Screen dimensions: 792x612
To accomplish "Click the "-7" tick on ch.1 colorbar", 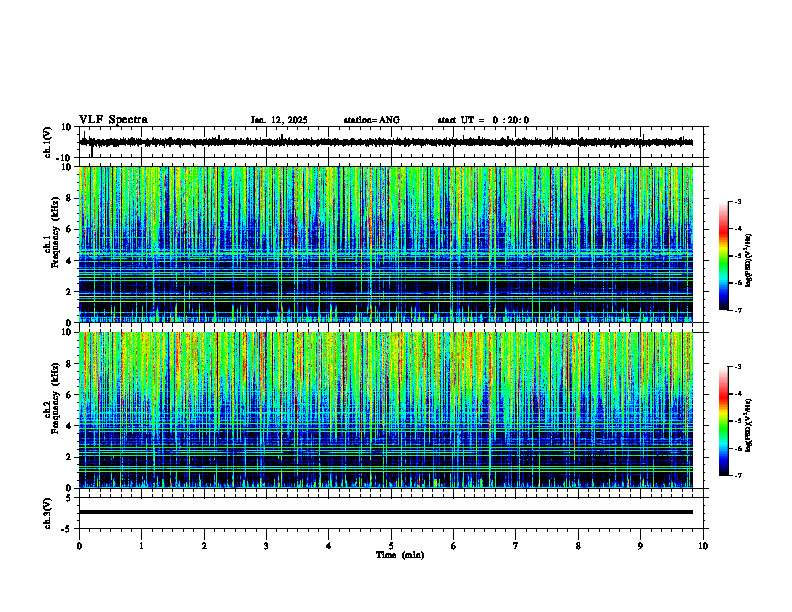I will [737, 310].
